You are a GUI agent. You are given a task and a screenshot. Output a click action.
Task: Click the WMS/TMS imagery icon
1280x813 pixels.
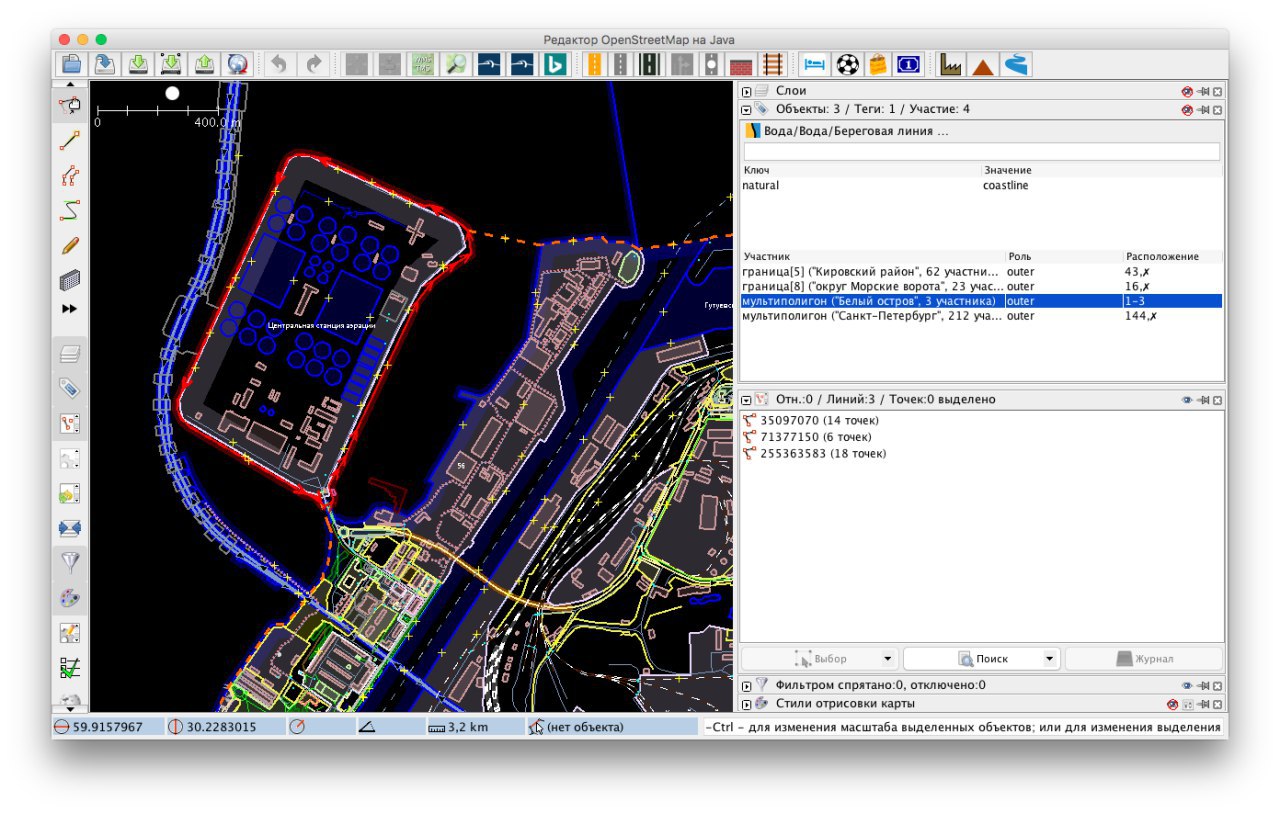[x=424, y=64]
